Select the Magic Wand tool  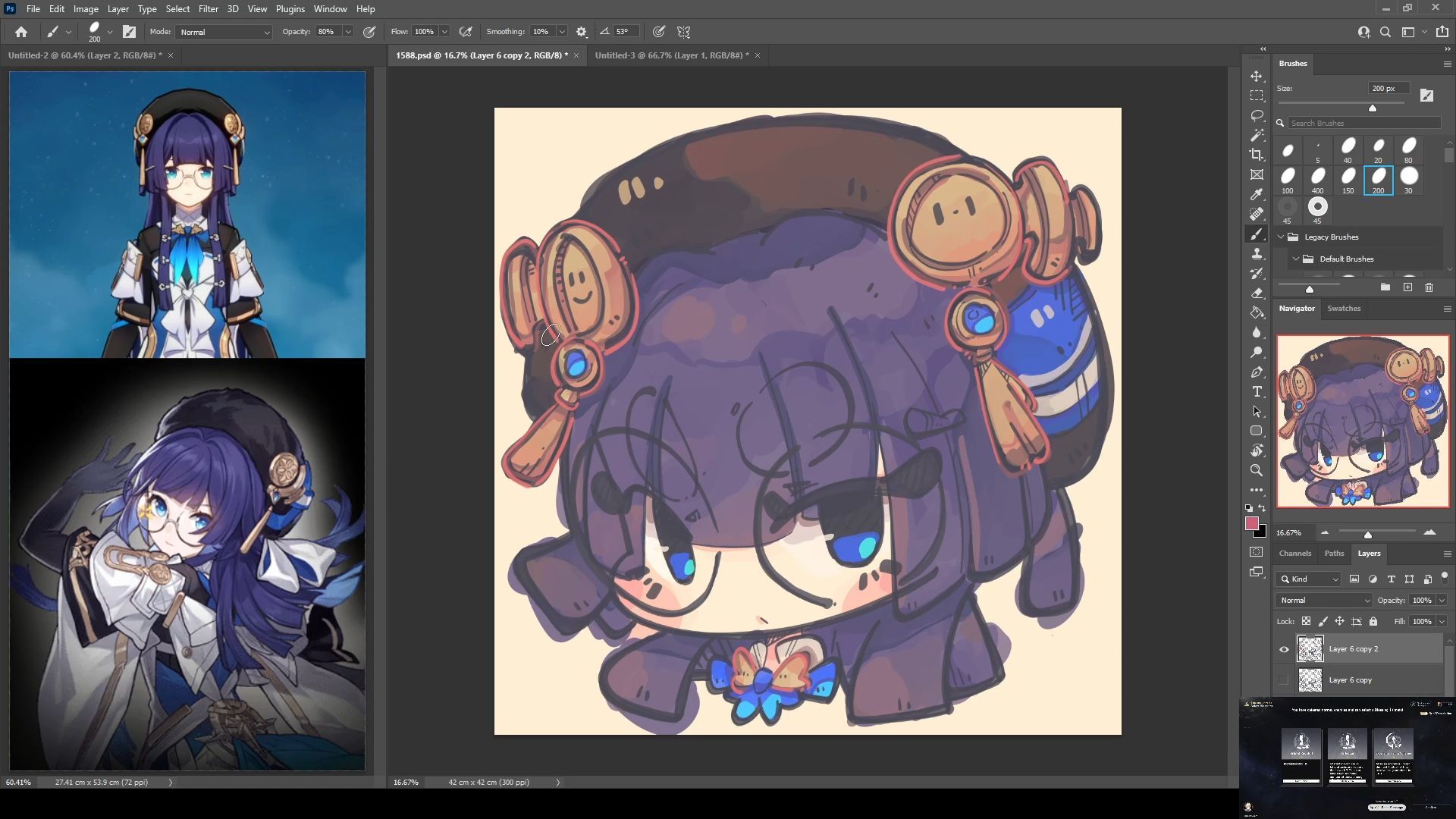point(1257,136)
